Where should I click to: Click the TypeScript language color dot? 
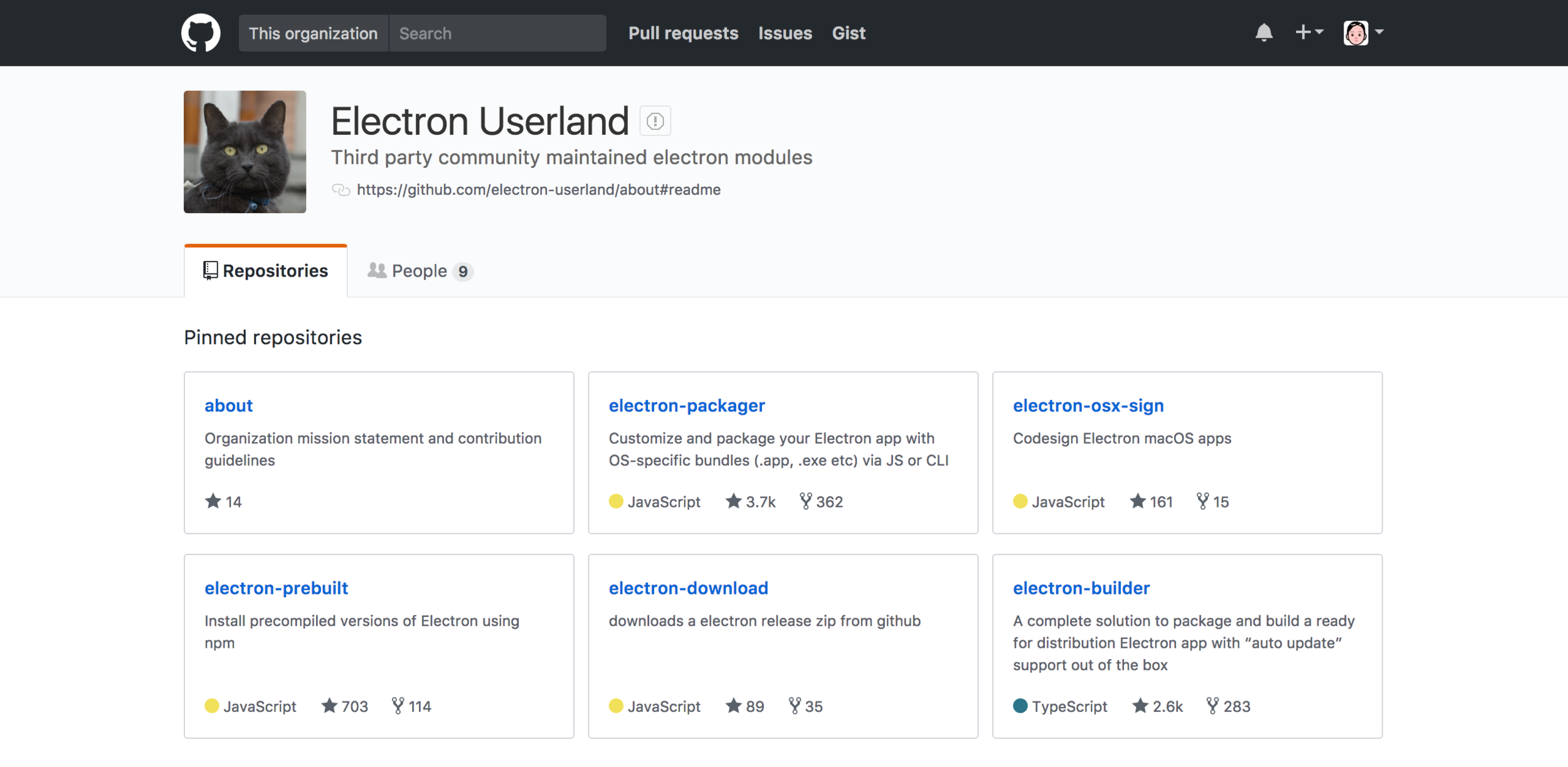coord(1020,706)
